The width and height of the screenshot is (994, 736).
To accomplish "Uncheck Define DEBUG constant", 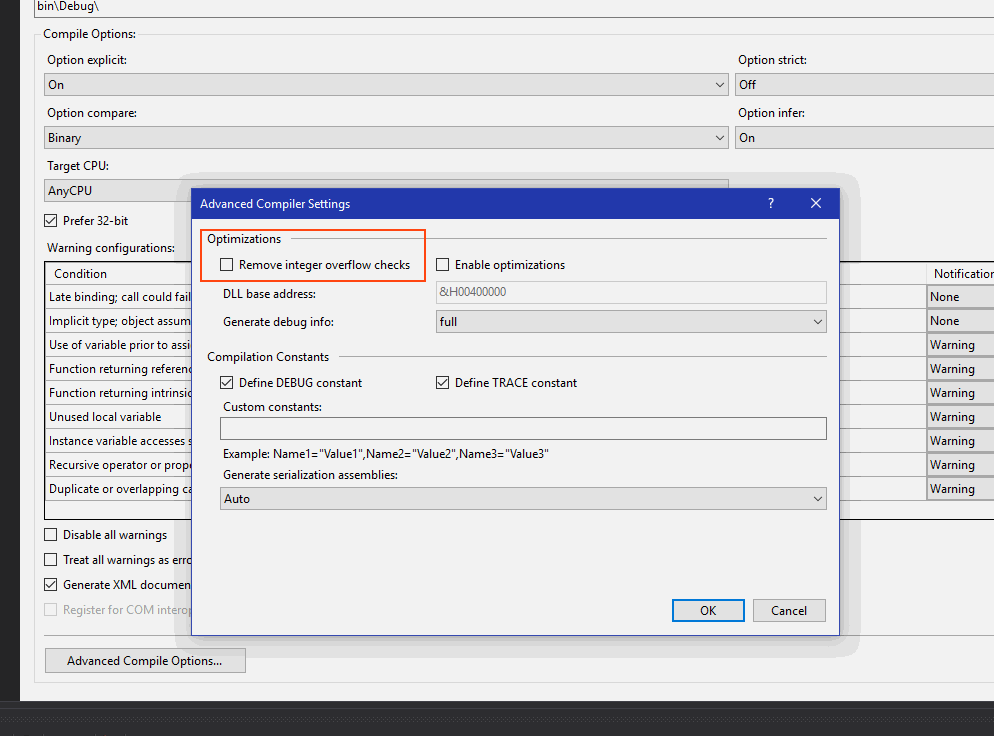I will pos(226,382).
